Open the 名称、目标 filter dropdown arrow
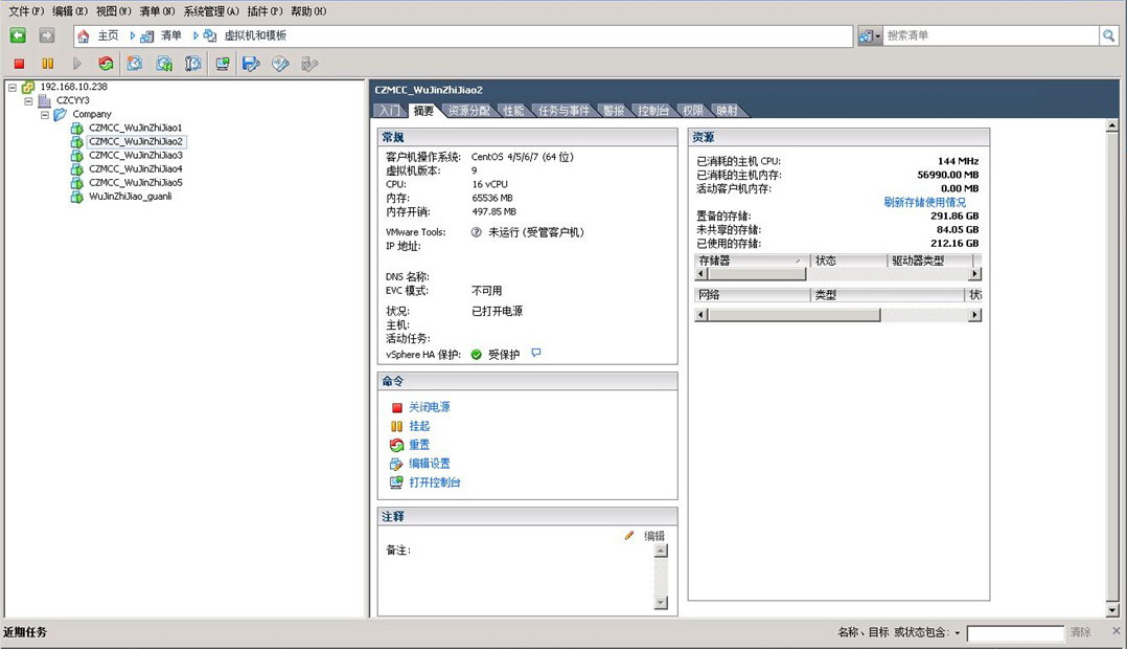This screenshot has height=649, width=1127. (x=957, y=632)
